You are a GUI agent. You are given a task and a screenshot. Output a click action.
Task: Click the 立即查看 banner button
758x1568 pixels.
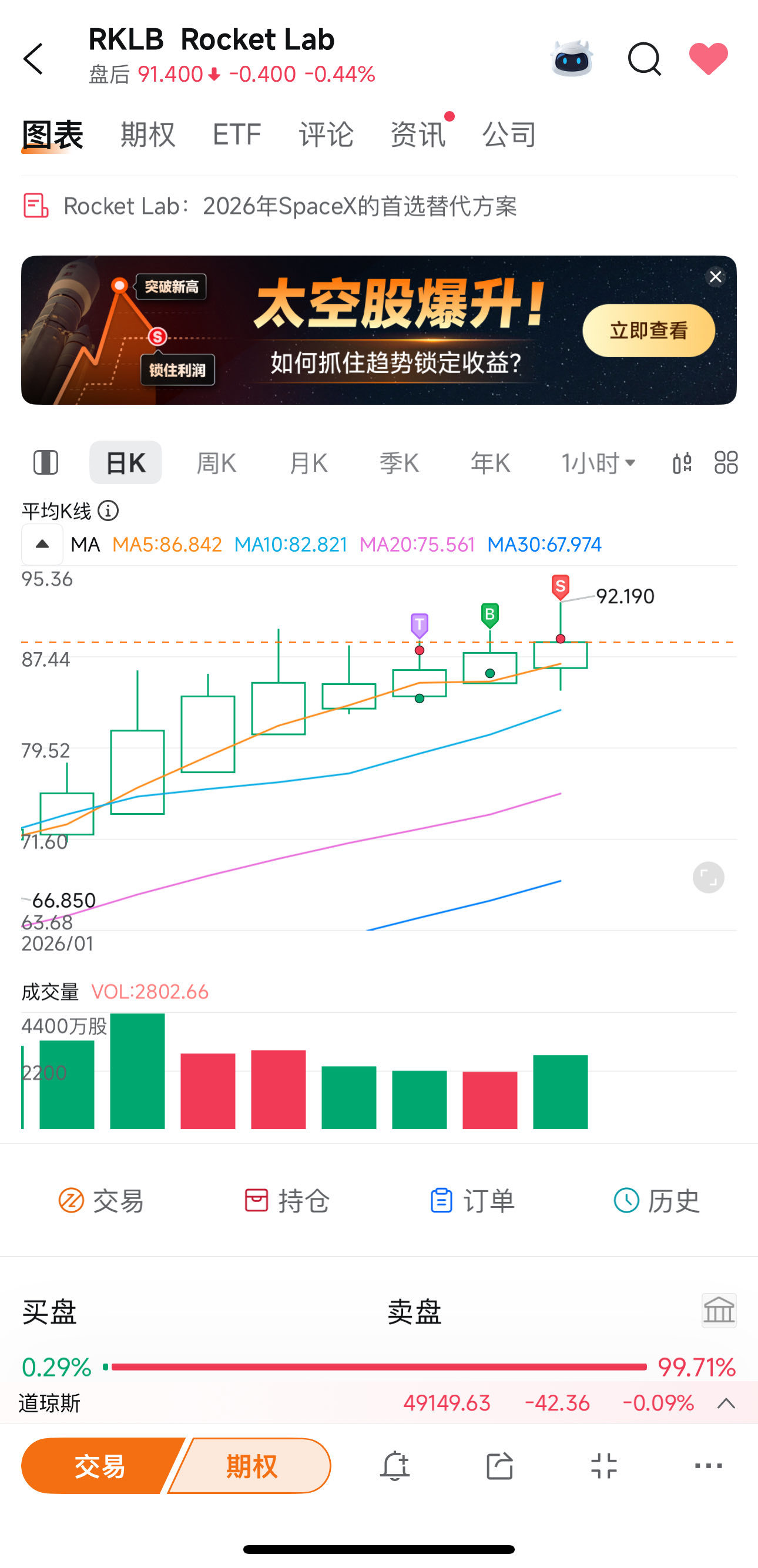(648, 331)
